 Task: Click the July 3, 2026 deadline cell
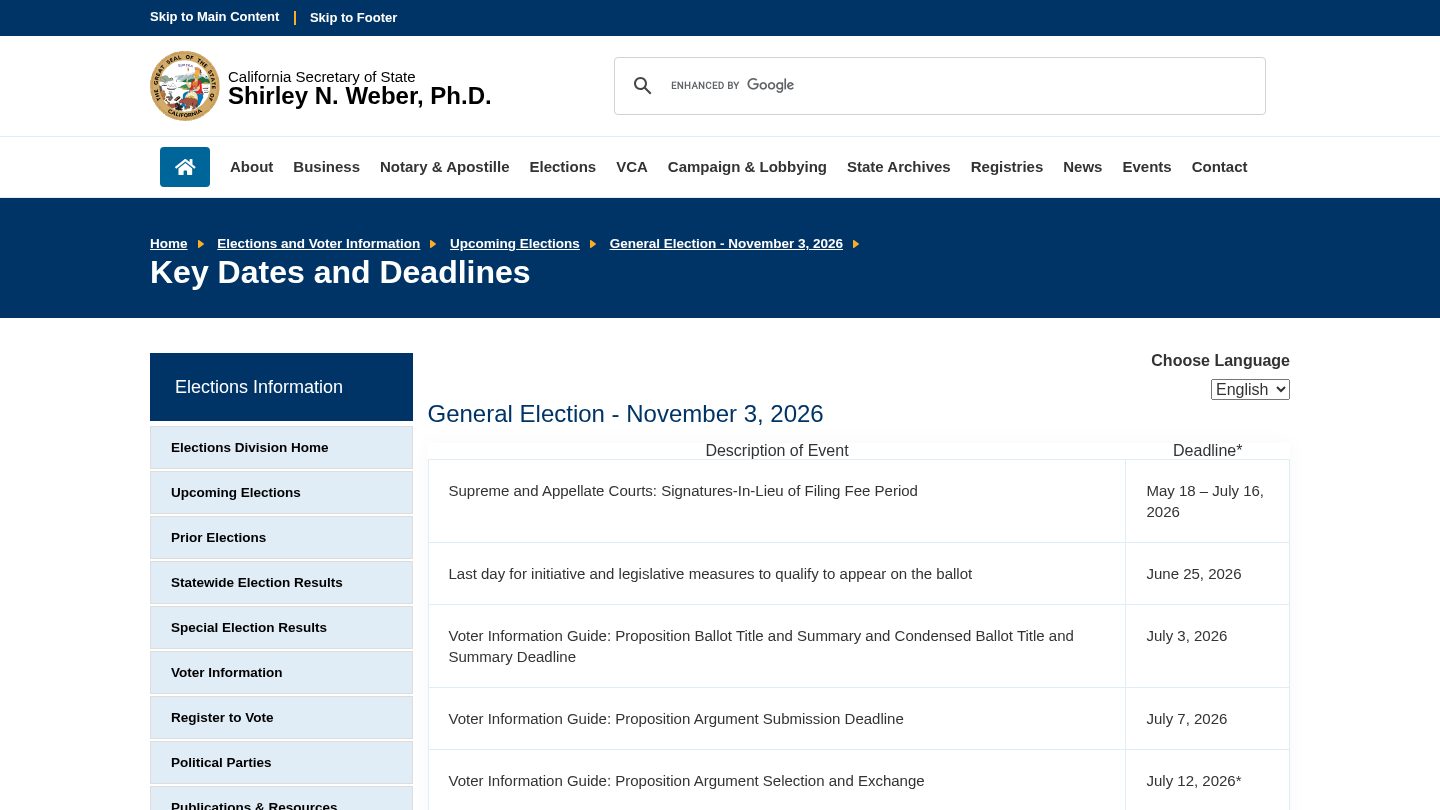click(1207, 646)
